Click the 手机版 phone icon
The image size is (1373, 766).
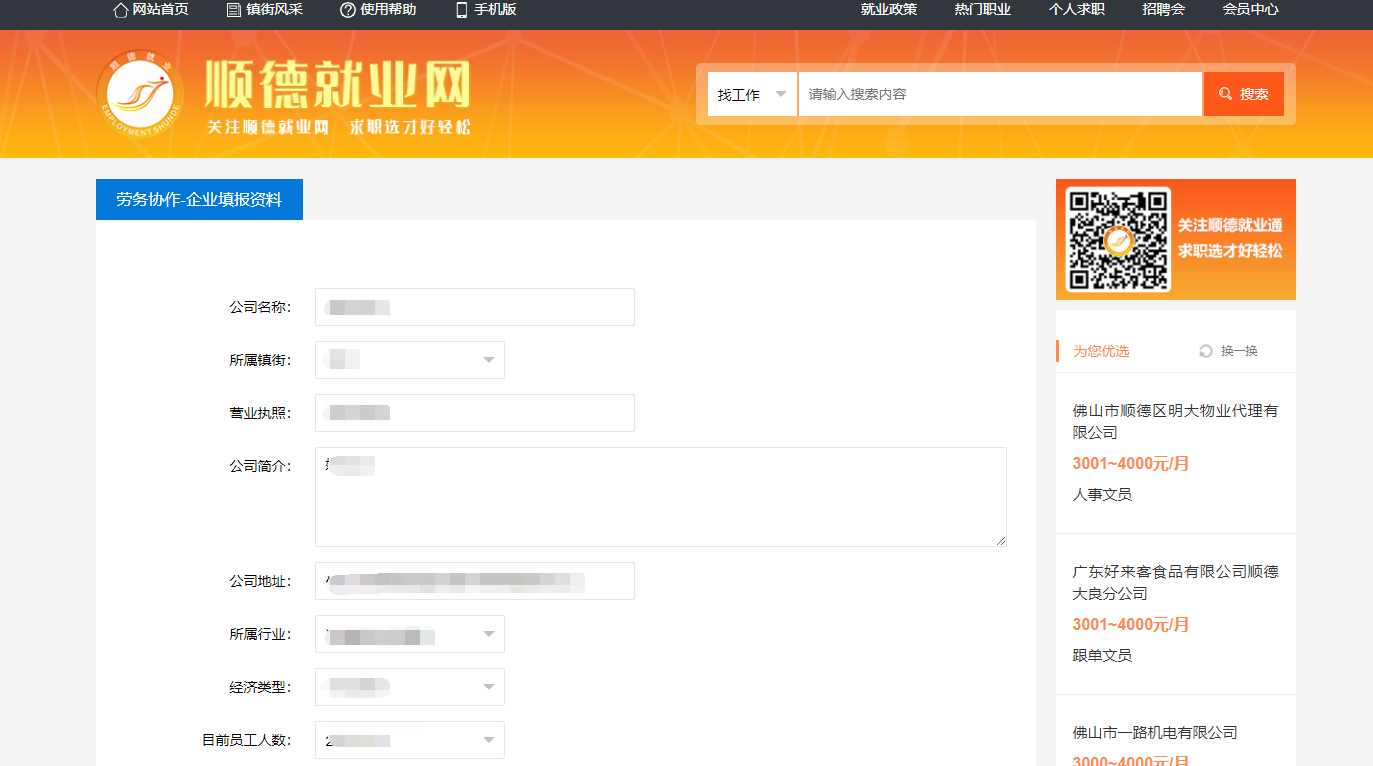461,10
